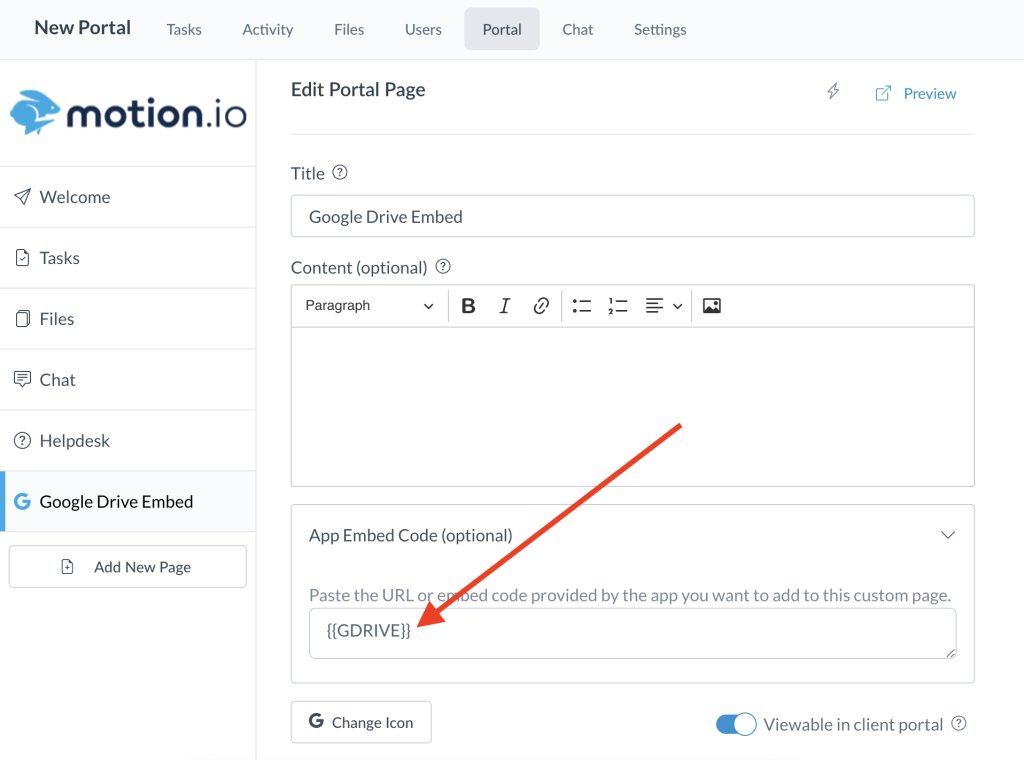Click the Title input field
This screenshot has width=1024, height=760.
pos(632,216)
